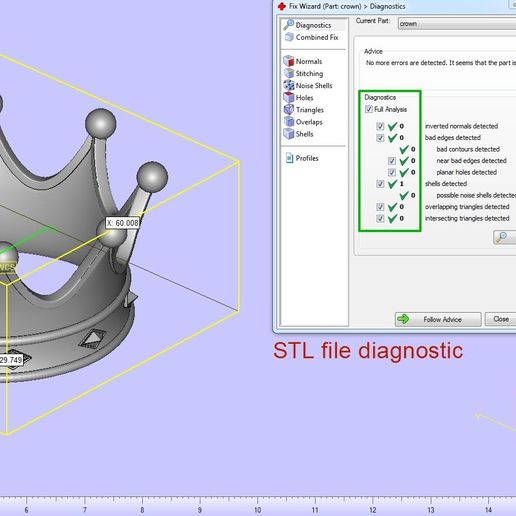Open the Combined Fix page
Image resolution: width=516 pixels, height=516 pixels.
point(311,37)
